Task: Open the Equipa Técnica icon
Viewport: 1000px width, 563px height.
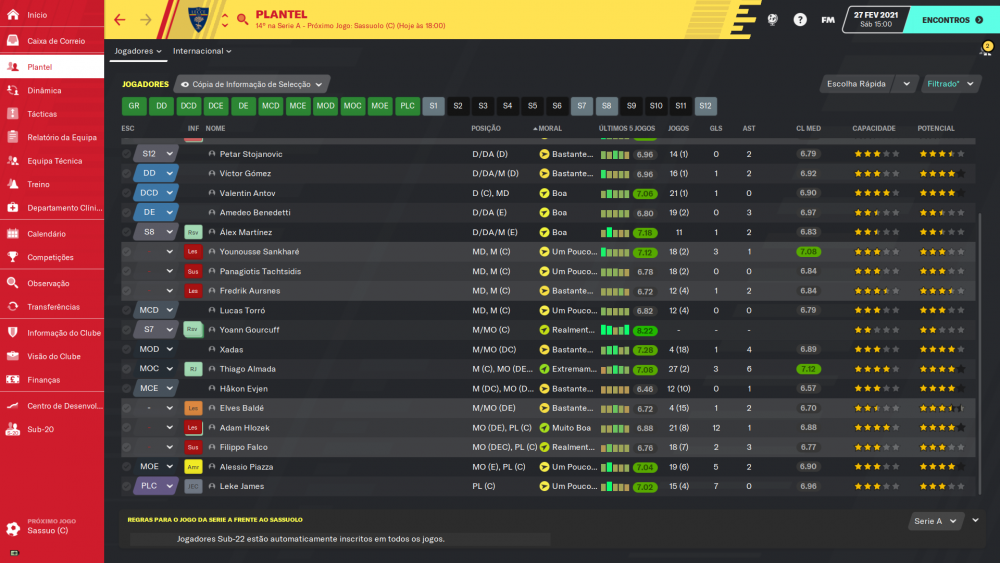Action: pos(13,161)
